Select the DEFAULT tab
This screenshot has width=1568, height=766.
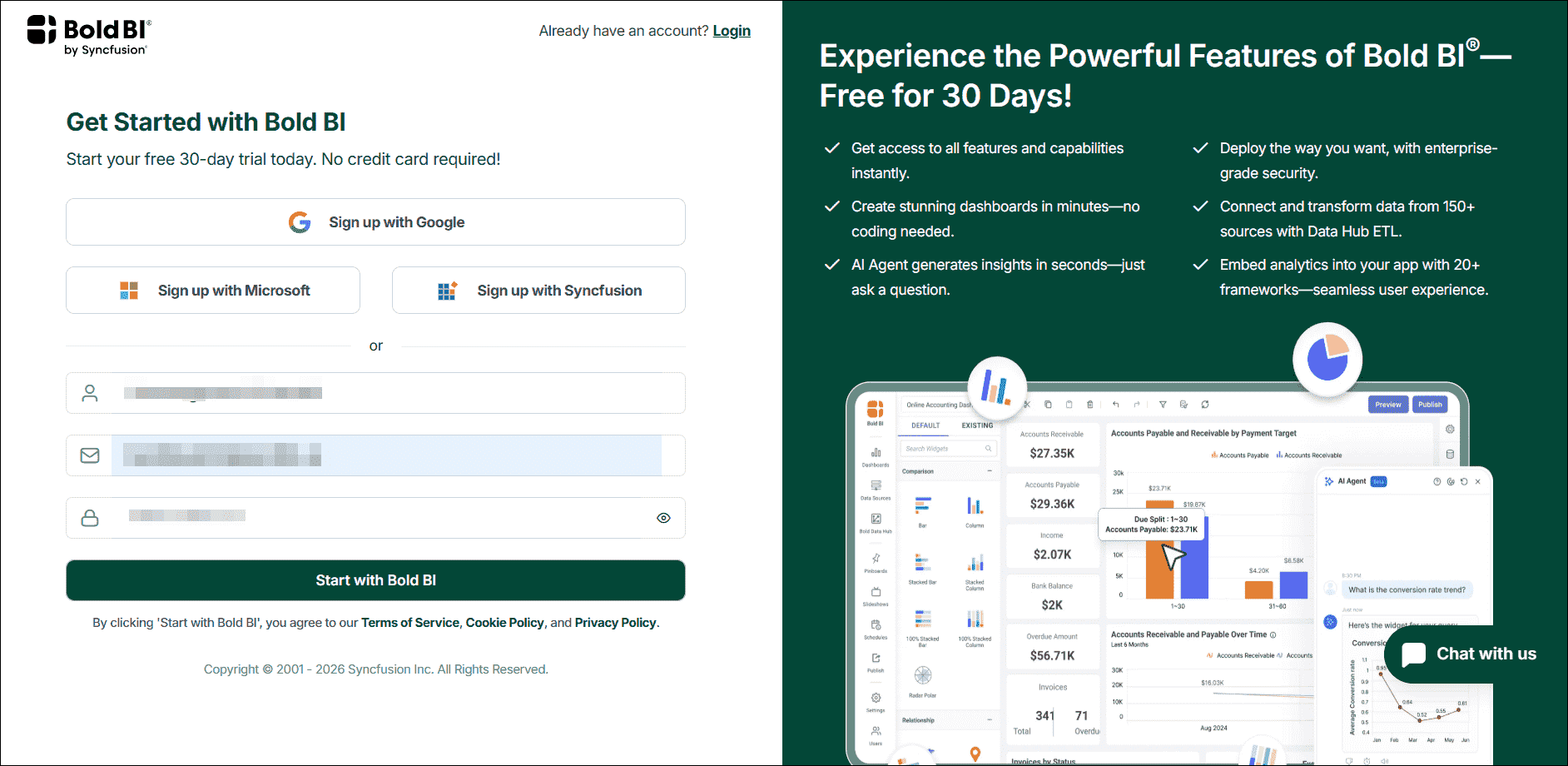(925, 425)
